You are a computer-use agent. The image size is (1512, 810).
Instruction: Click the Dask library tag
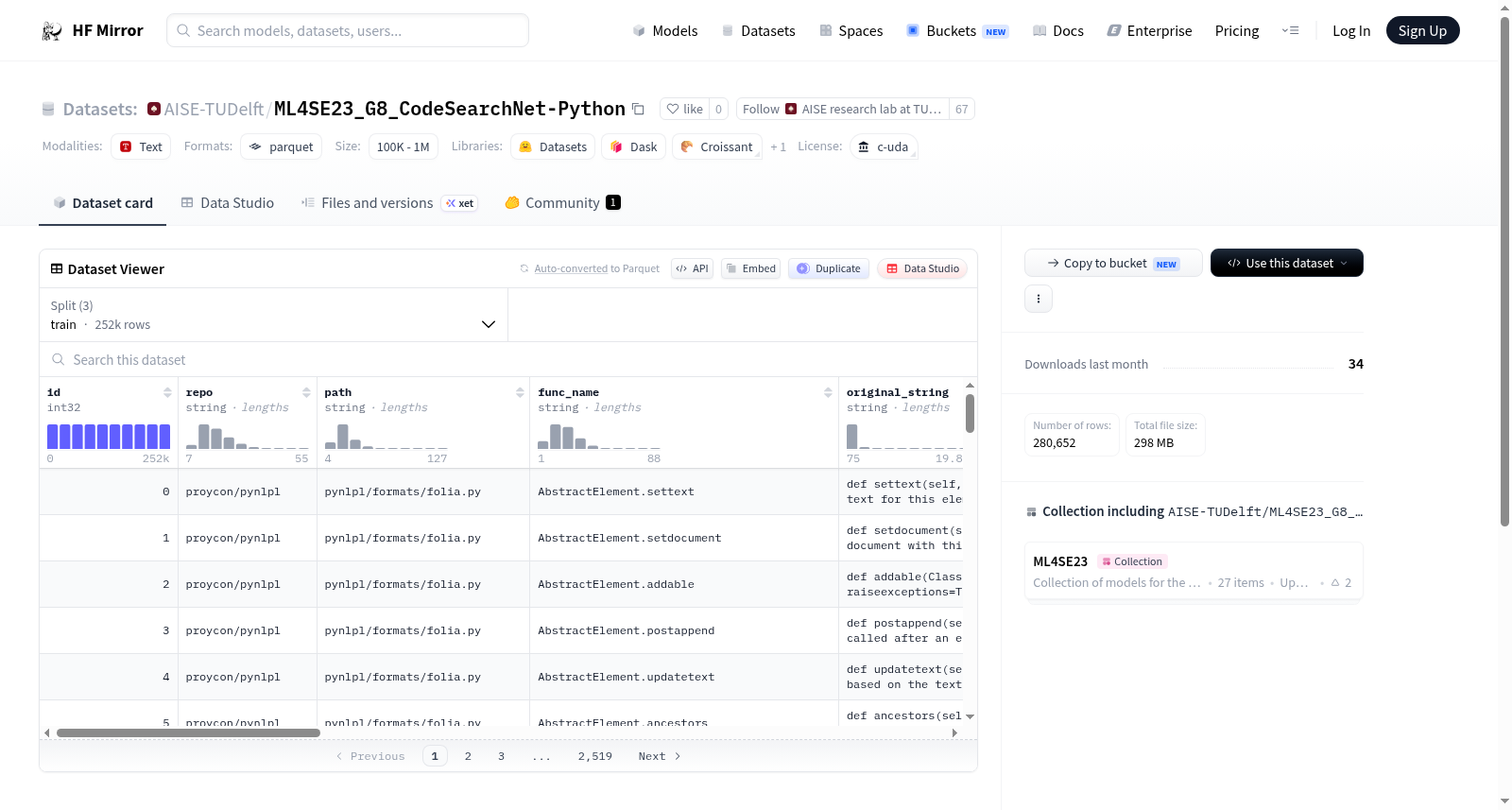(634, 146)
